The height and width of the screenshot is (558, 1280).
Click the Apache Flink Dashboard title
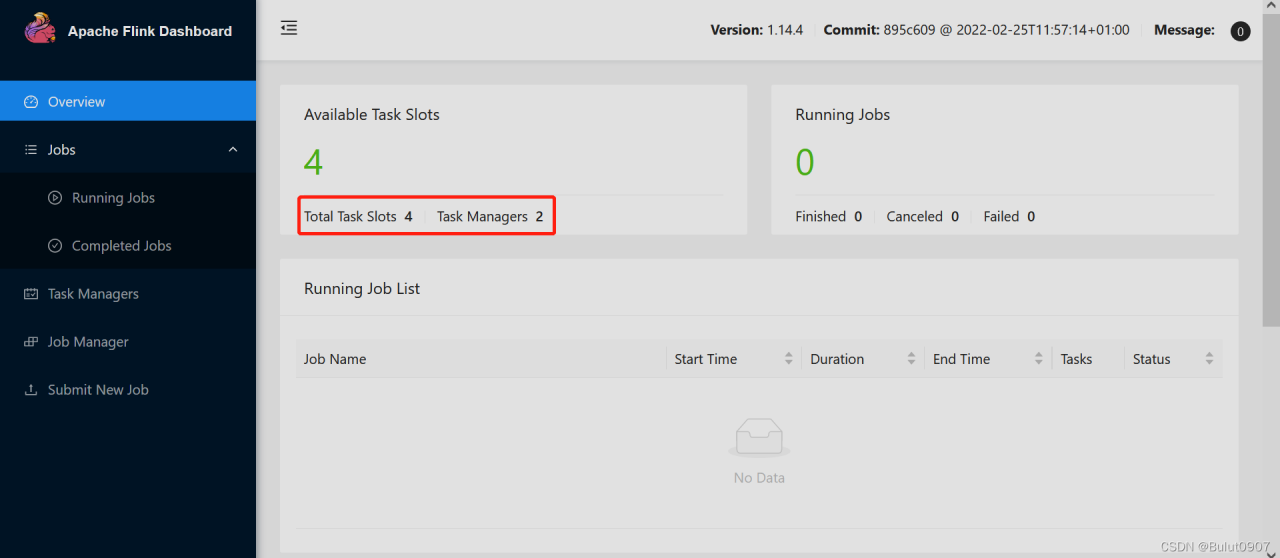coord(150,31)
